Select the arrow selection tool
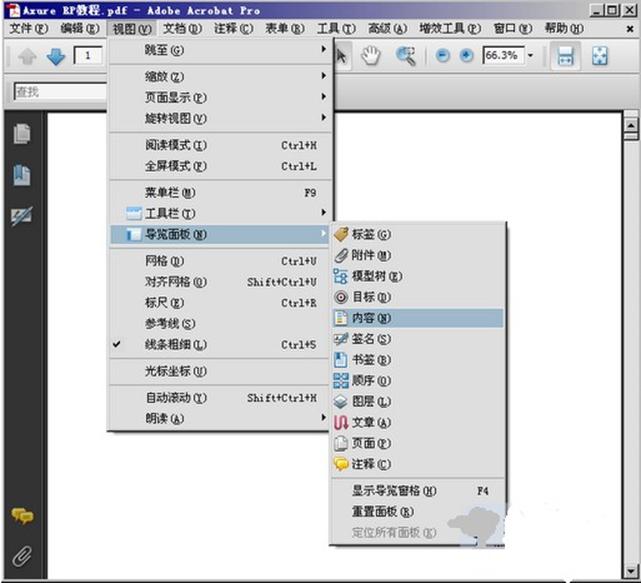Image resolution: width=641 pixels, height=583 pixels. point(341,56)
